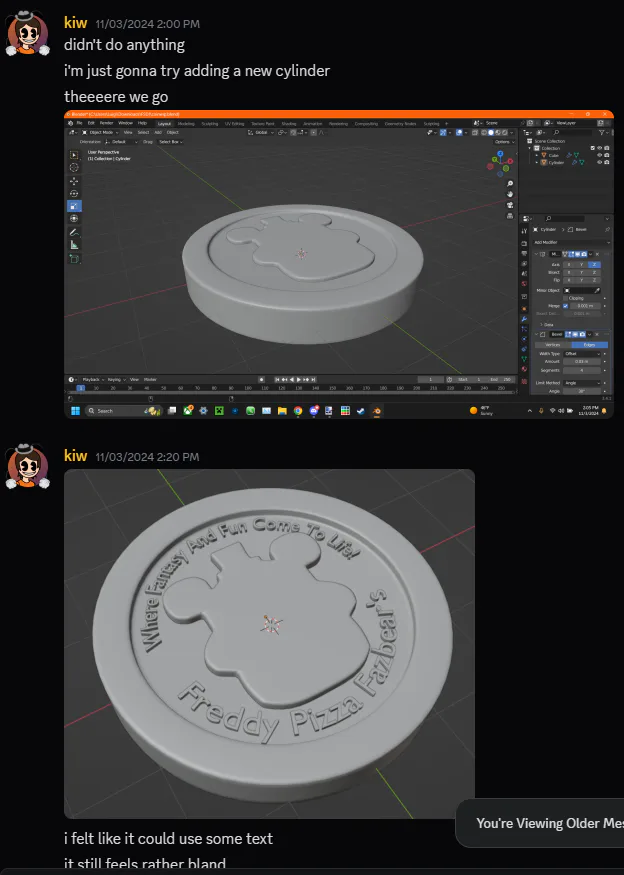Hide the Cylinder using its eye icon
The image size is (624, 875).
click(x=600, y=162)
